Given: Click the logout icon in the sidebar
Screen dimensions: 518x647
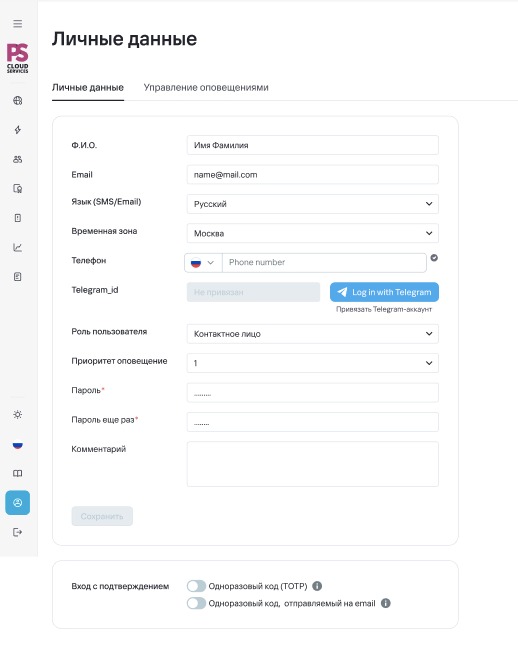Looking at the screenshot, I should [17, 532].
